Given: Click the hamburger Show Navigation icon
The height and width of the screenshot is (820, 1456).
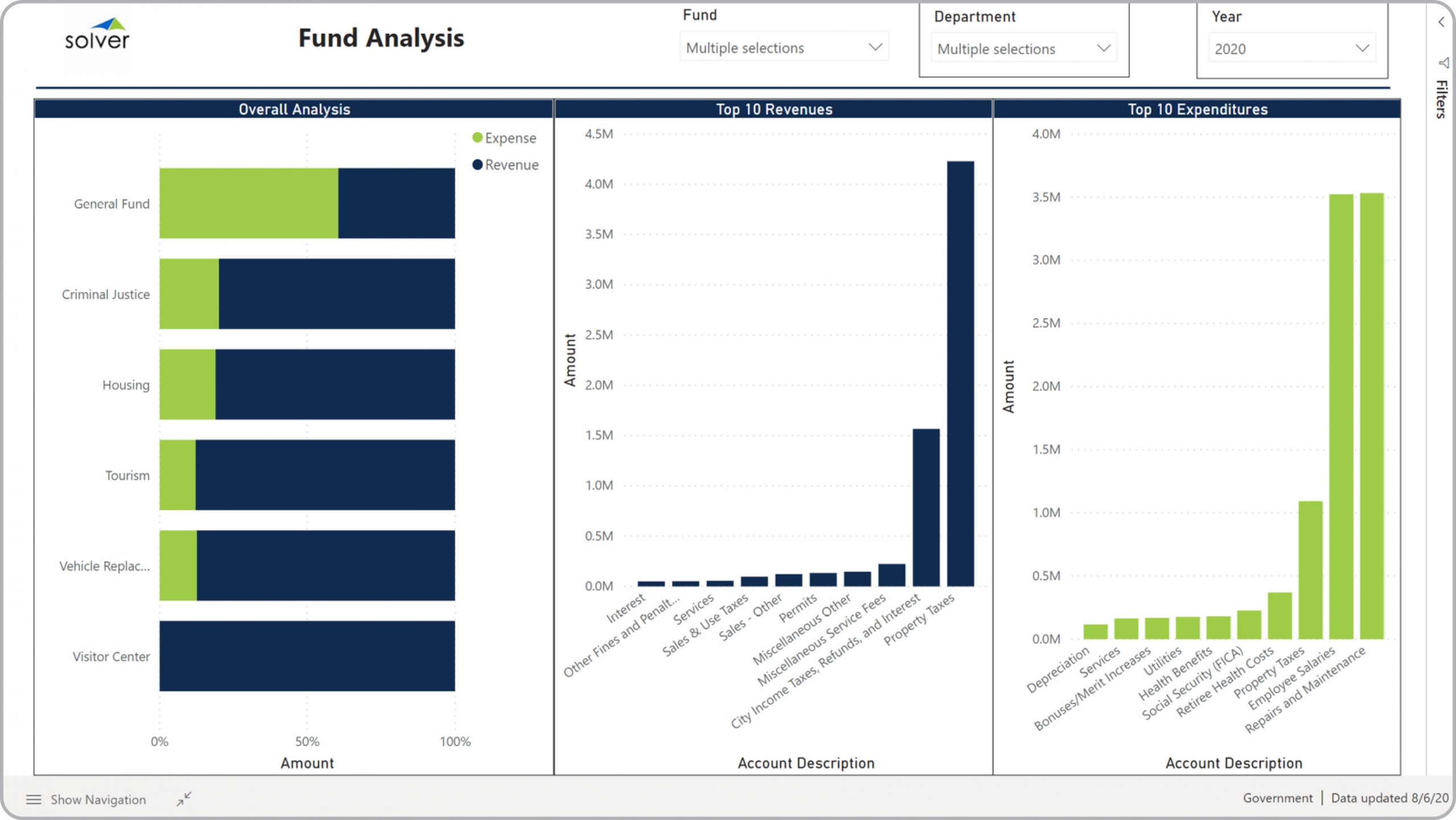Looking at the screenshot, I should click(x=34, y=800).
